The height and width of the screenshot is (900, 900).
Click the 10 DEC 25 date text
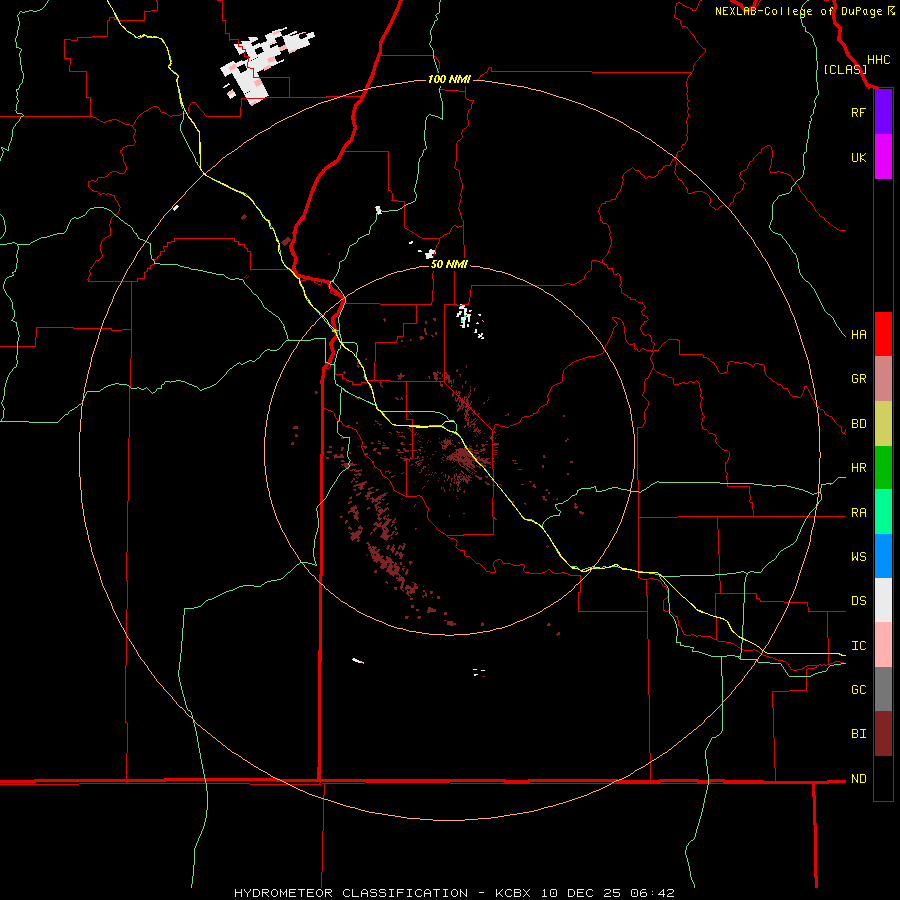581,893
